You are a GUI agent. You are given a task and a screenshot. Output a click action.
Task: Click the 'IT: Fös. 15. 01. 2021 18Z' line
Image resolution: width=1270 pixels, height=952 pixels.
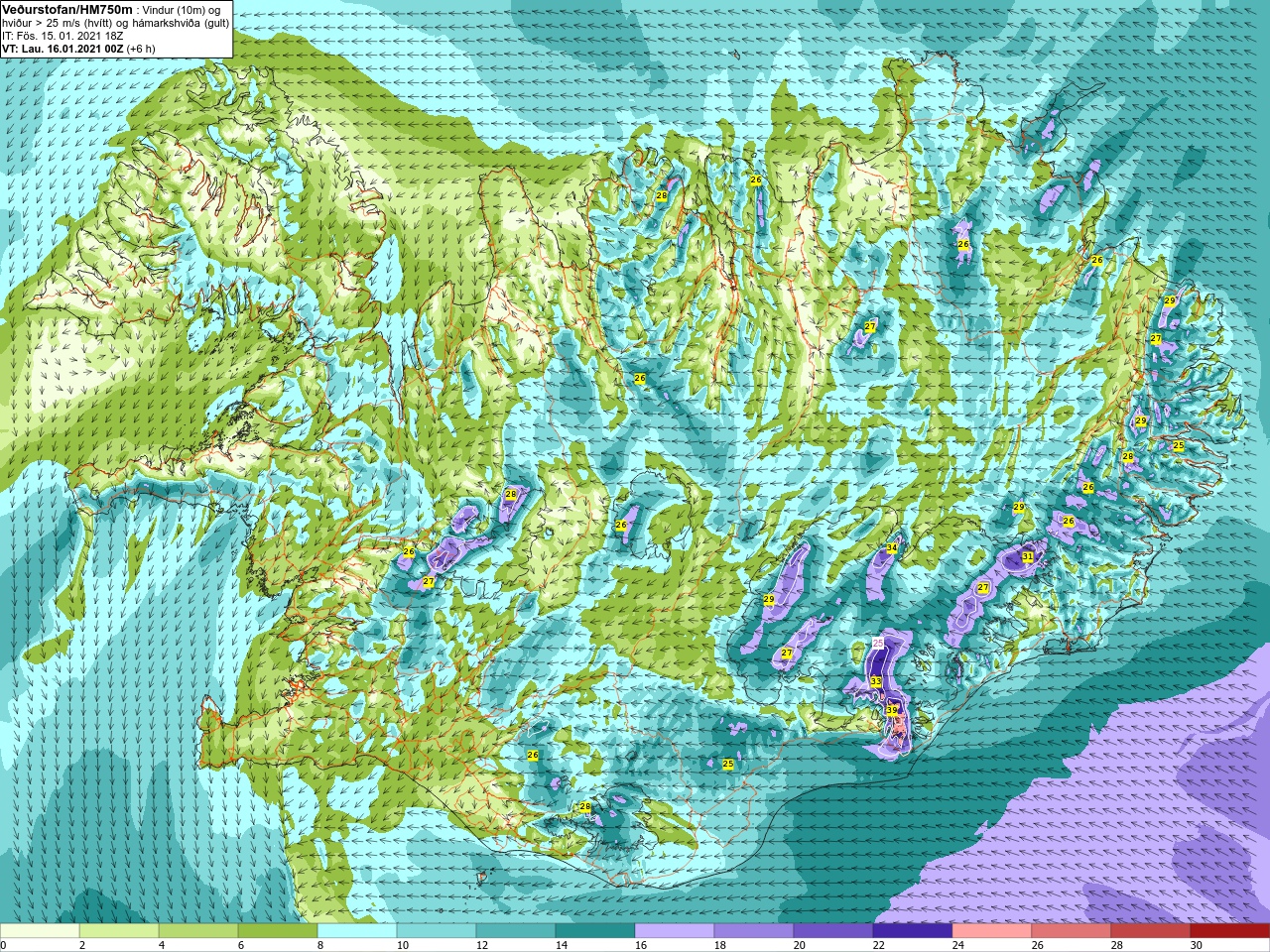(61, 36)
